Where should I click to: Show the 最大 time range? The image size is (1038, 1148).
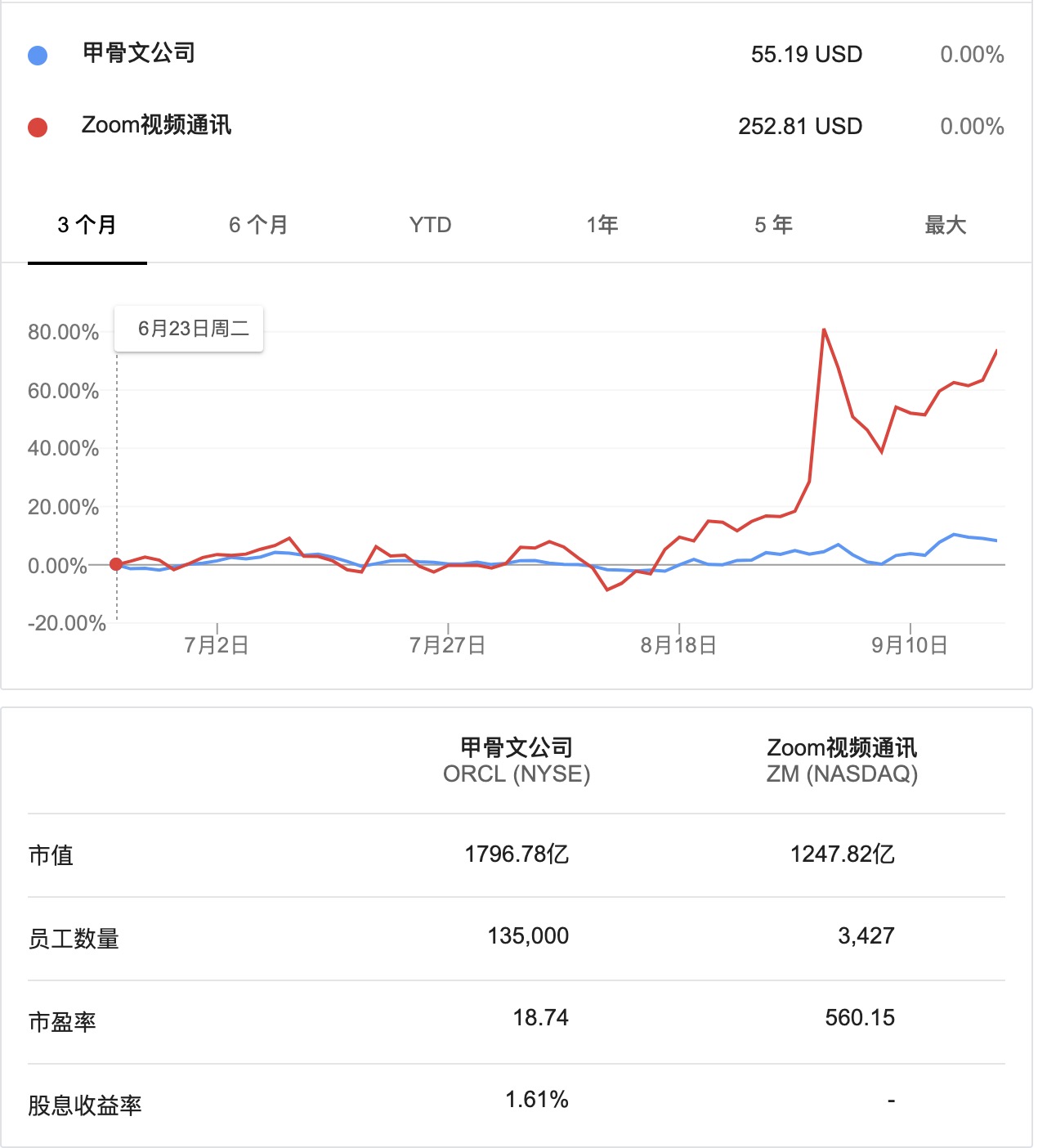946,225
